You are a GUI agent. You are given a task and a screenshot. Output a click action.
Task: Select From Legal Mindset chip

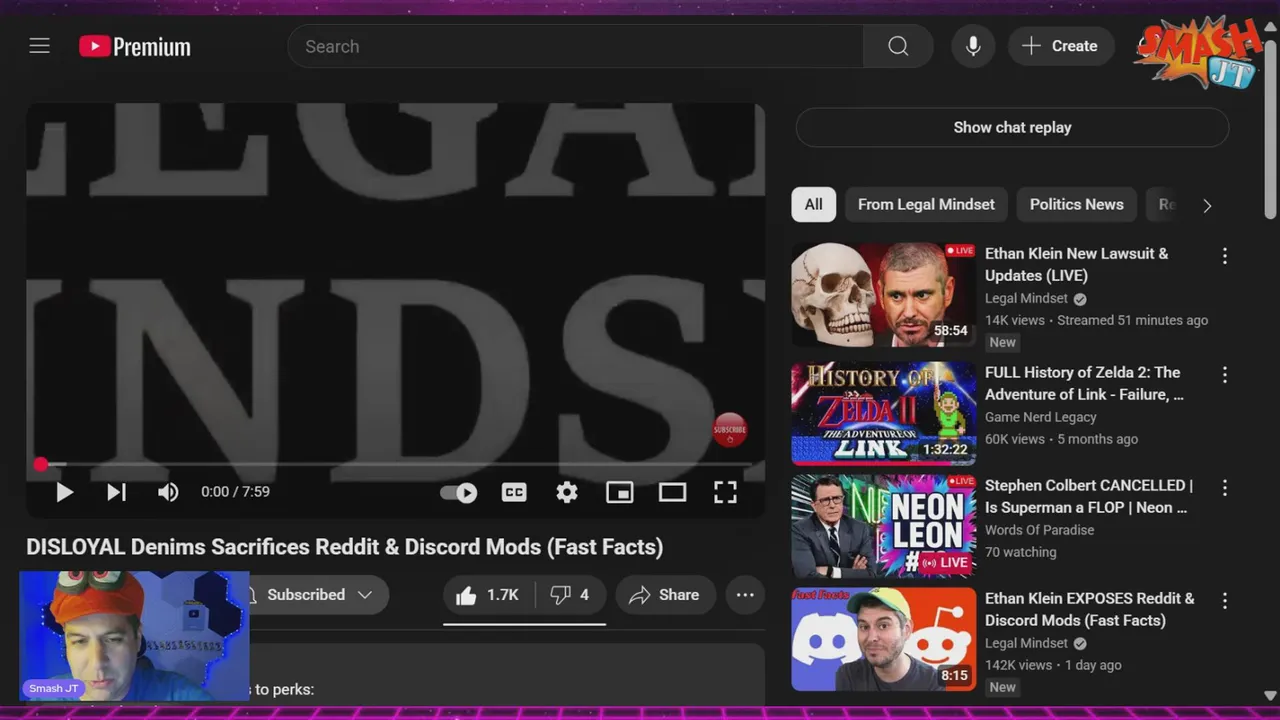pos(926,204)
